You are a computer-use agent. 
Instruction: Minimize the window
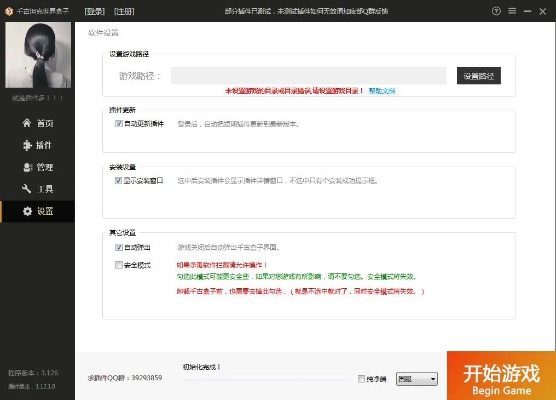pyautogui.click(x=527, y=11)
